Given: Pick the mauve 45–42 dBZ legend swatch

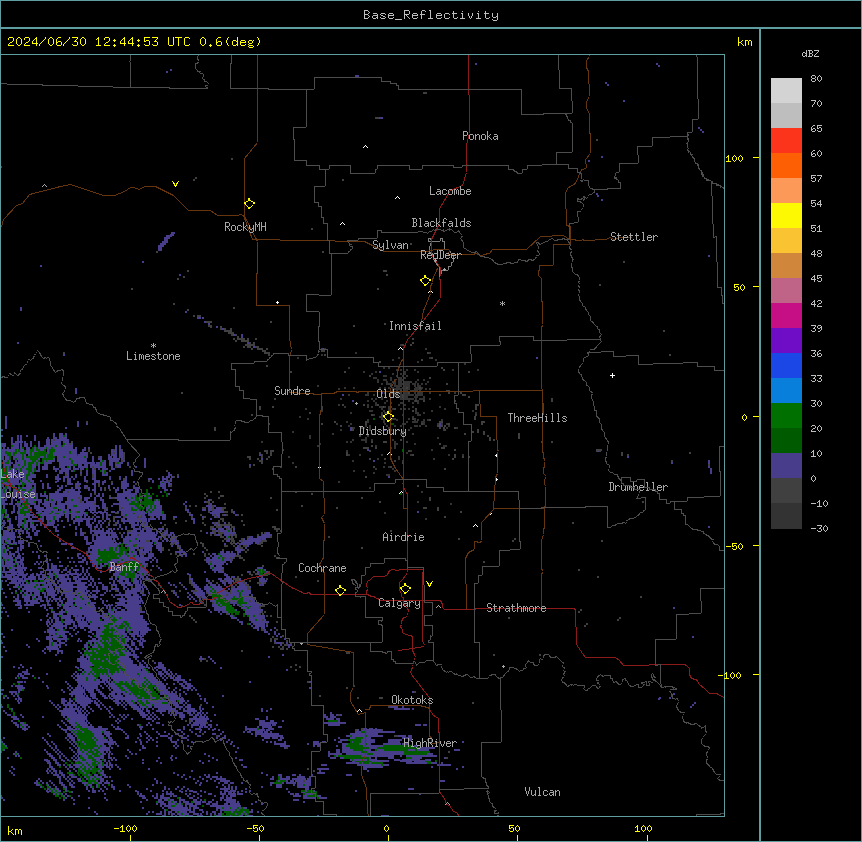Looking at the screenshot, I should pyautogui.click(x=786, y=291).
